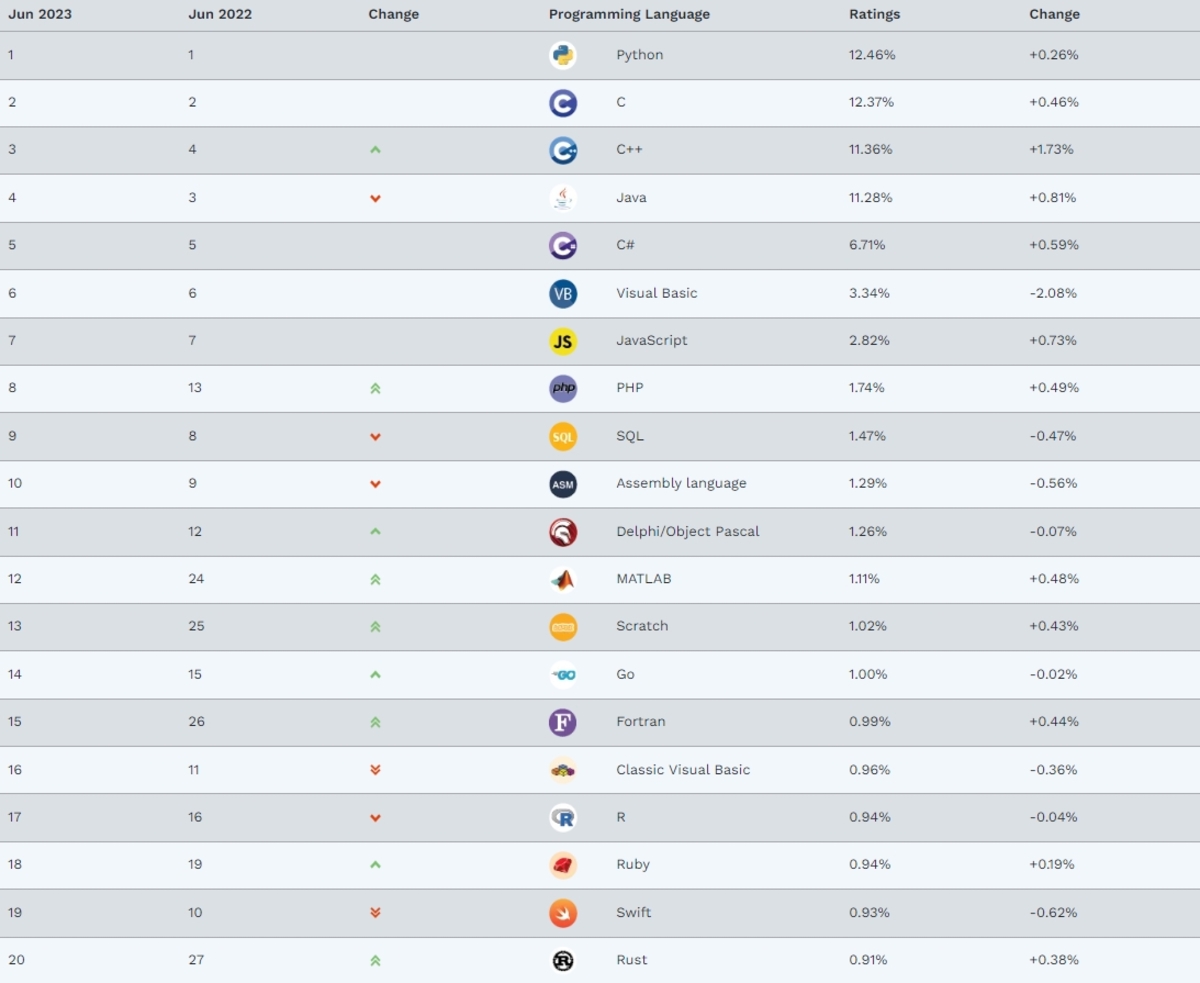Screen dimensions: 1200x983
Task: Select the PHP logo icon
Action: (x=563, y=388)
